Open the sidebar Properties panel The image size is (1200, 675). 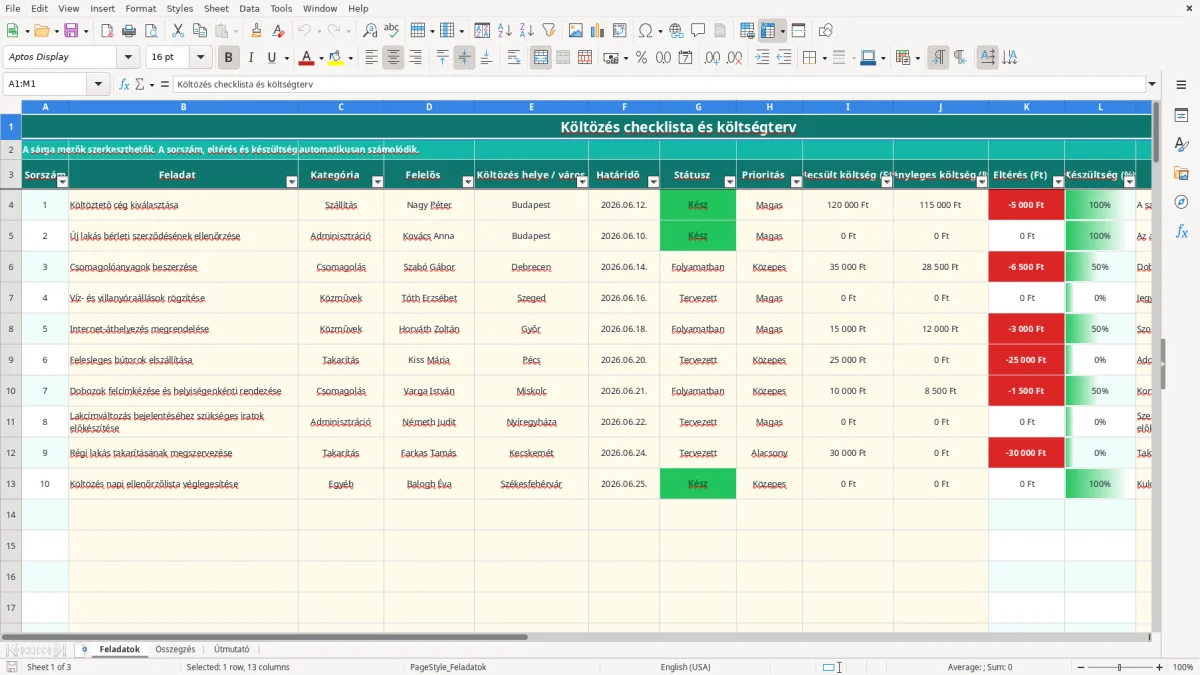[1181, 116]
